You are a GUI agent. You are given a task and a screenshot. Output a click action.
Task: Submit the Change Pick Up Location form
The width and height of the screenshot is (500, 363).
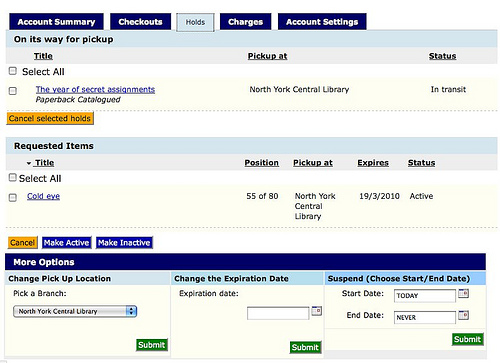(152, 345)
